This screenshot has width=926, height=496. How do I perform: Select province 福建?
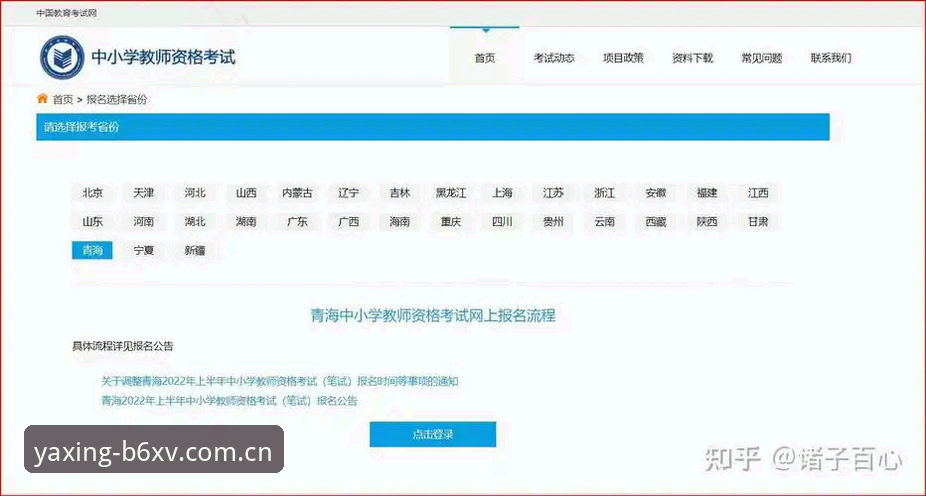707,193
